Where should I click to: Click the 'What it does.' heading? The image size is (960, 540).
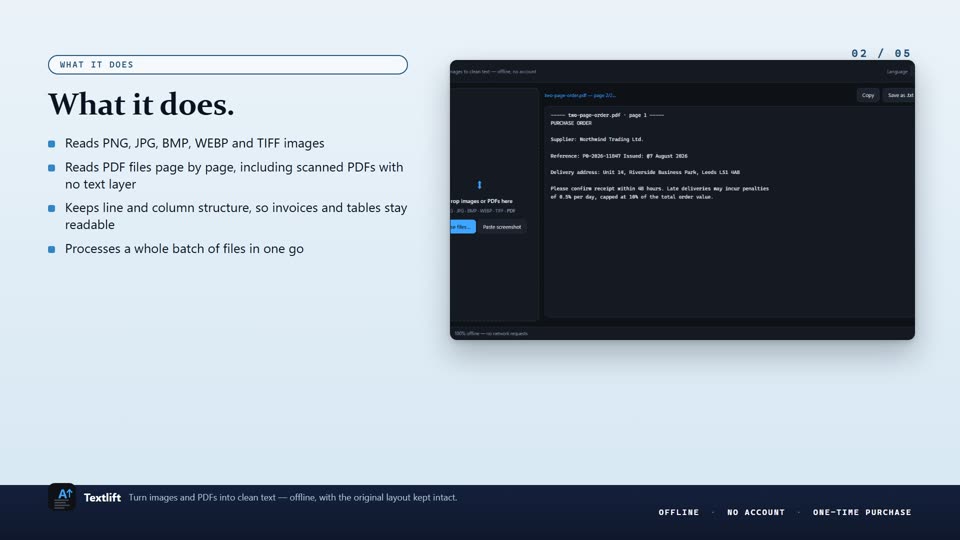[141, 104]
